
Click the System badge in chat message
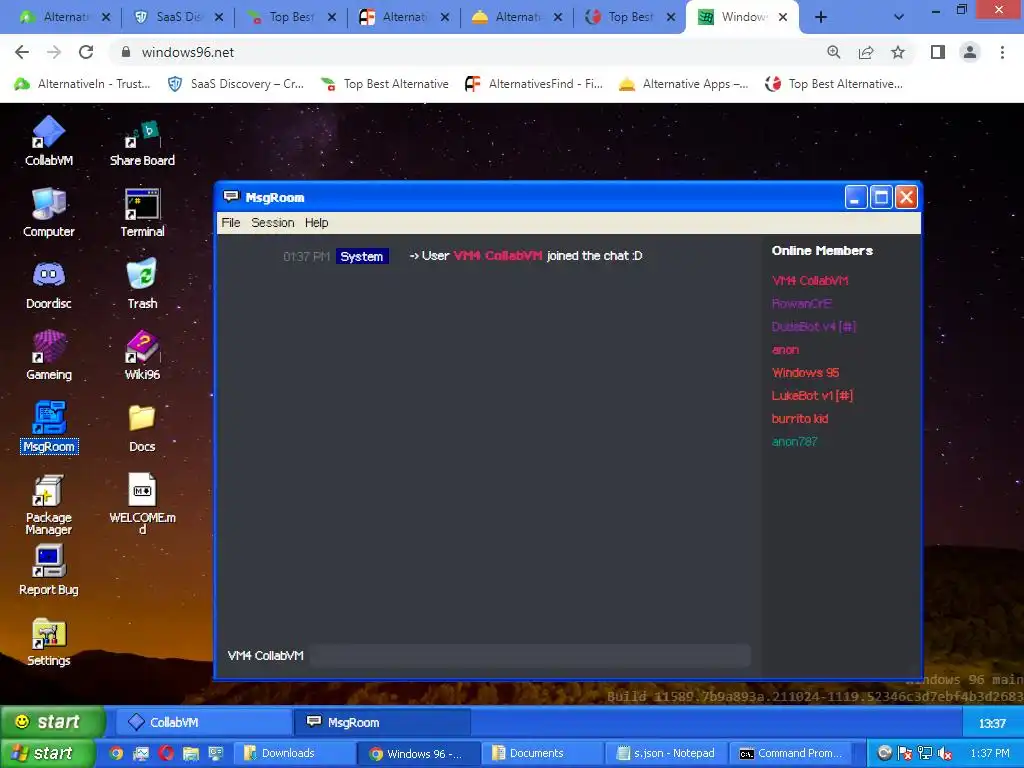(362, 256)
